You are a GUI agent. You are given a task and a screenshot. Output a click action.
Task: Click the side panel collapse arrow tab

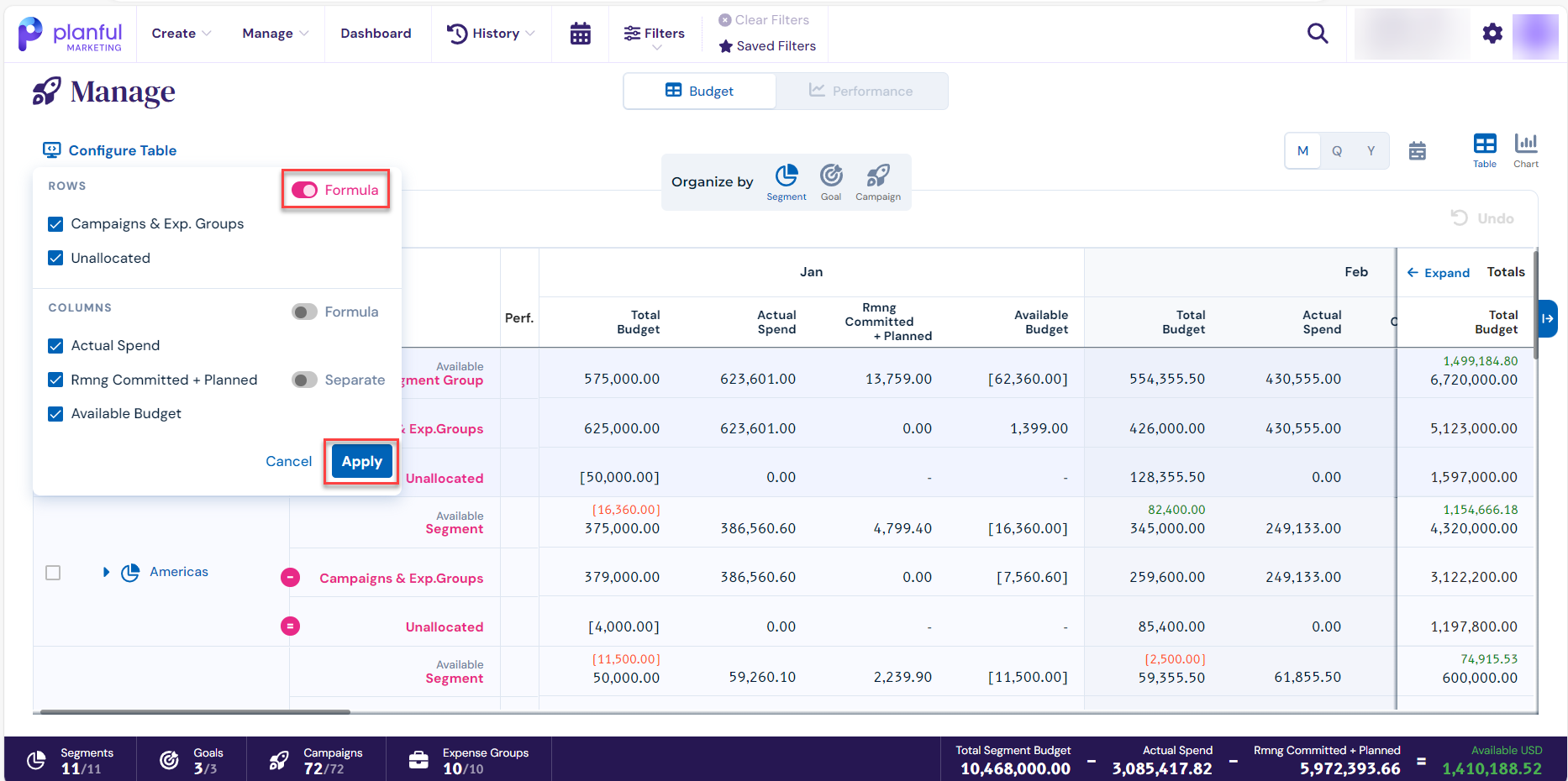point(1548,318)
